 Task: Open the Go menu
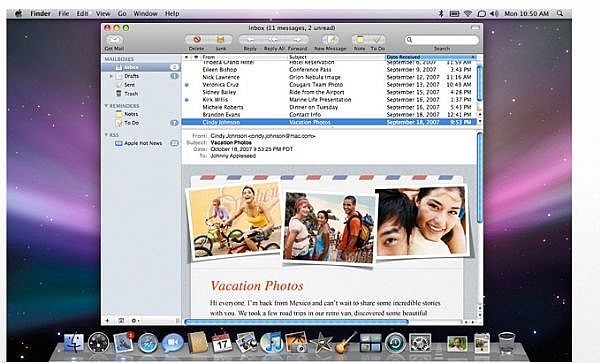(x=122, y=13)
